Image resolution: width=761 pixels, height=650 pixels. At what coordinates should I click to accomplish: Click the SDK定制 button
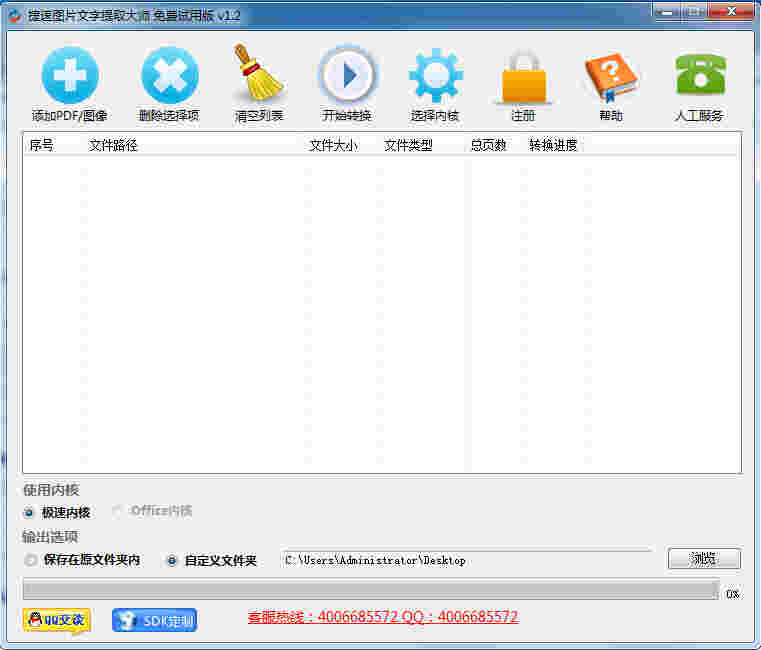coord(154,620)
